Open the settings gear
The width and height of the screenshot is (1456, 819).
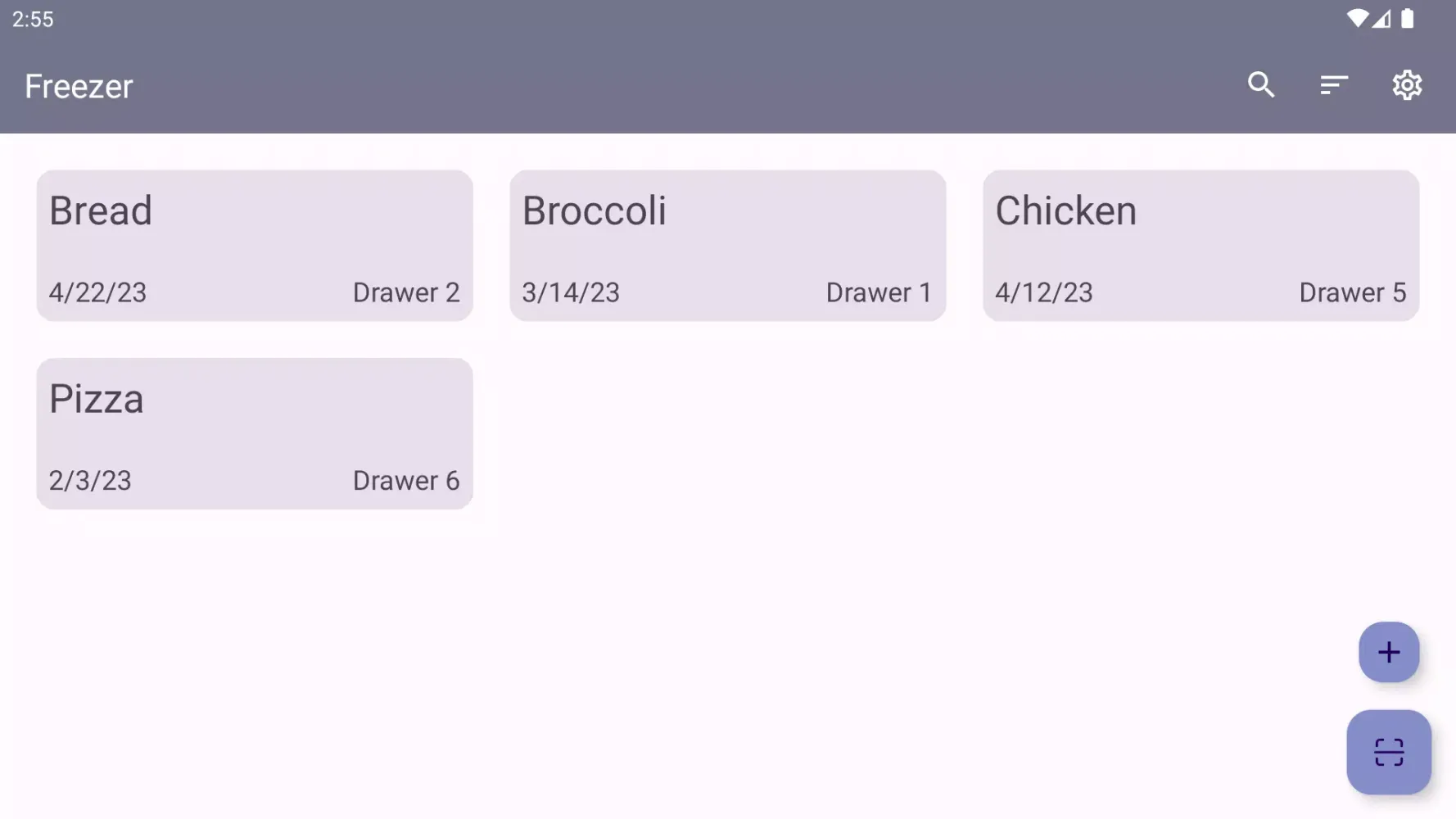tap(1407, 85)
